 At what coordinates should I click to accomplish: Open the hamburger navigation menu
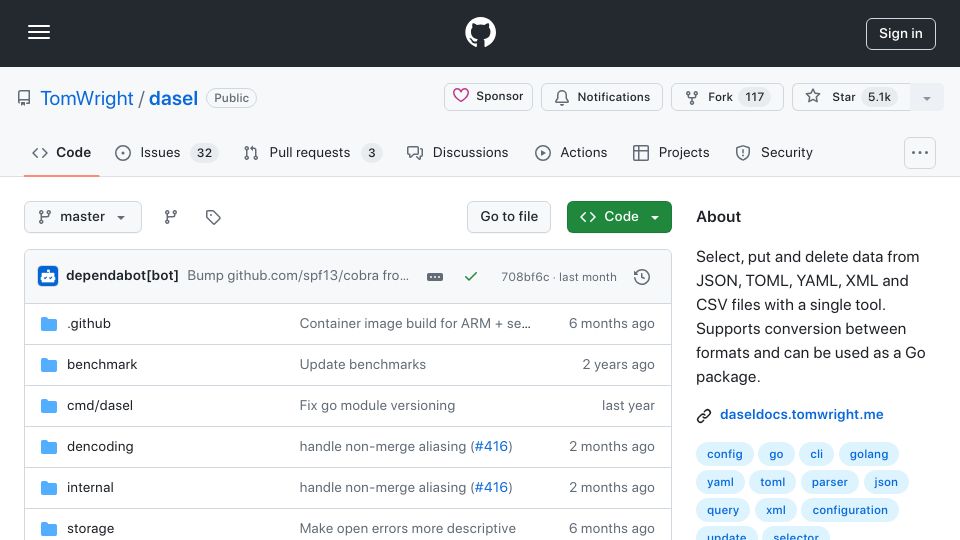pyautogui.click(x=39, y=32)
